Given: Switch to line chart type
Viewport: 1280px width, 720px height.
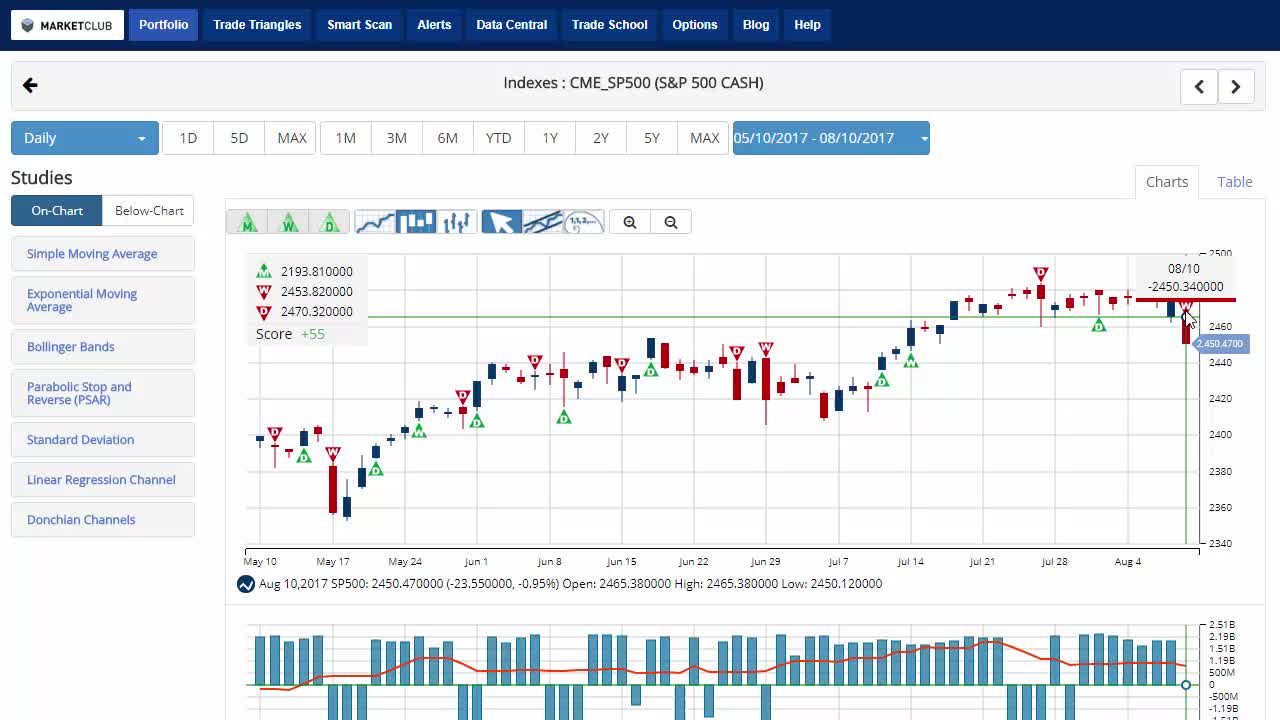Looking at the screenshot, I should coord(375,222).
